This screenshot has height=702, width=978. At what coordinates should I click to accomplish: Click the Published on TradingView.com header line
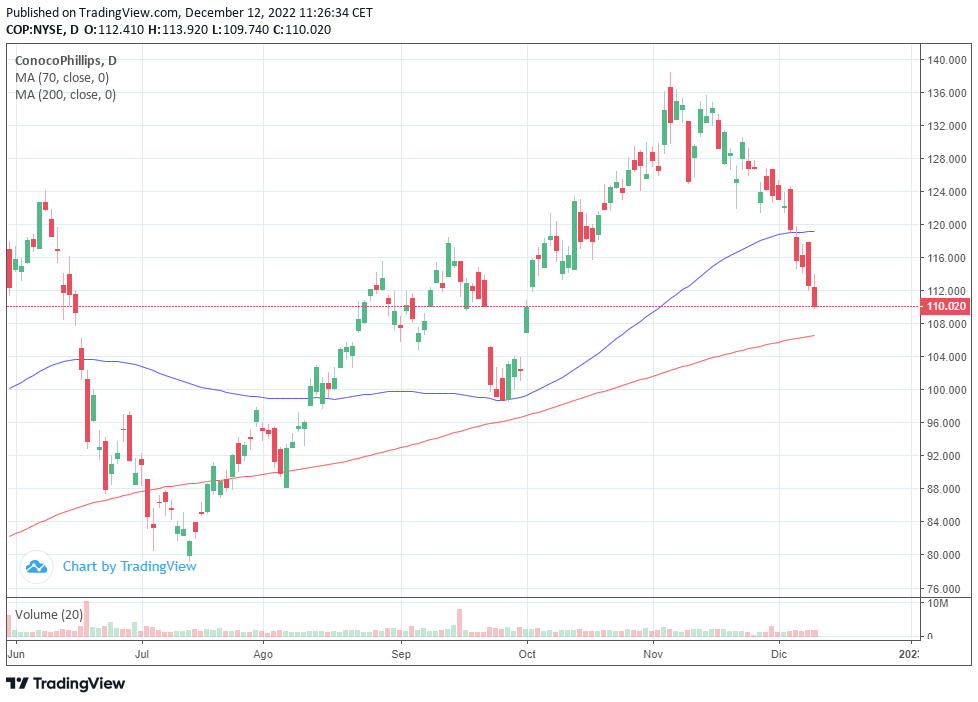pos(190,12)
